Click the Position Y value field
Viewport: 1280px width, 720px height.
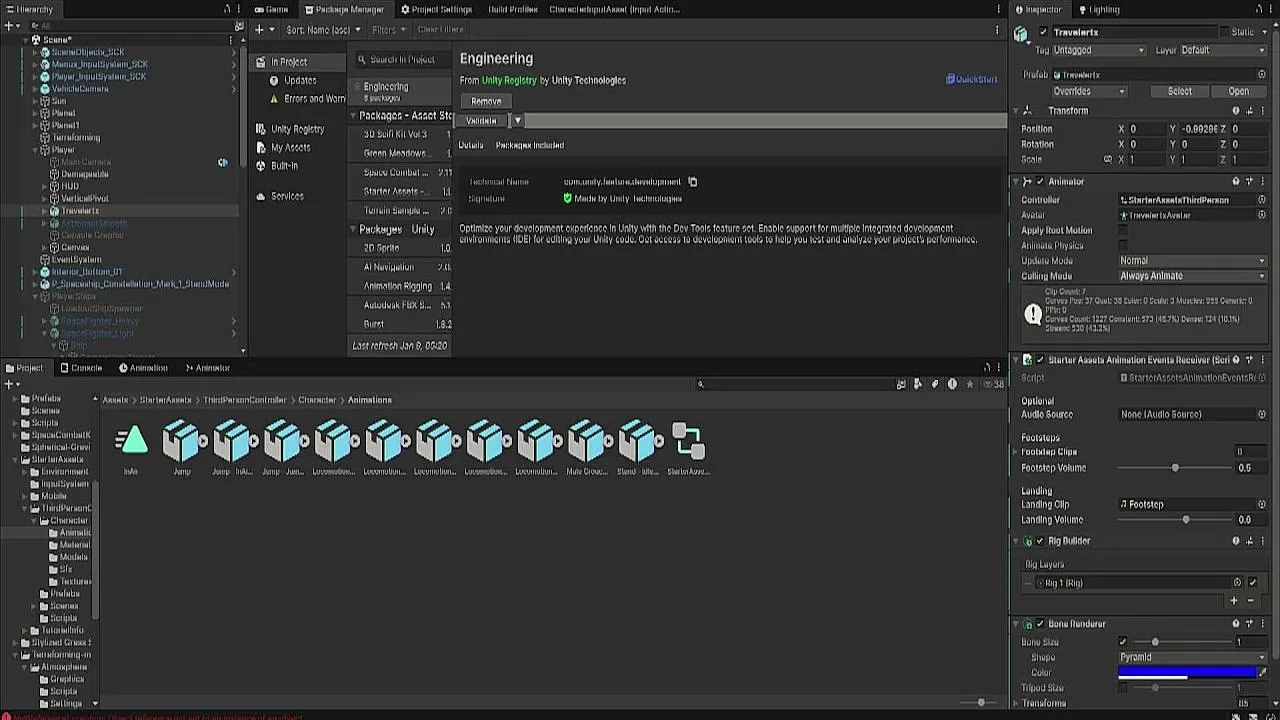pos(1198,129)
